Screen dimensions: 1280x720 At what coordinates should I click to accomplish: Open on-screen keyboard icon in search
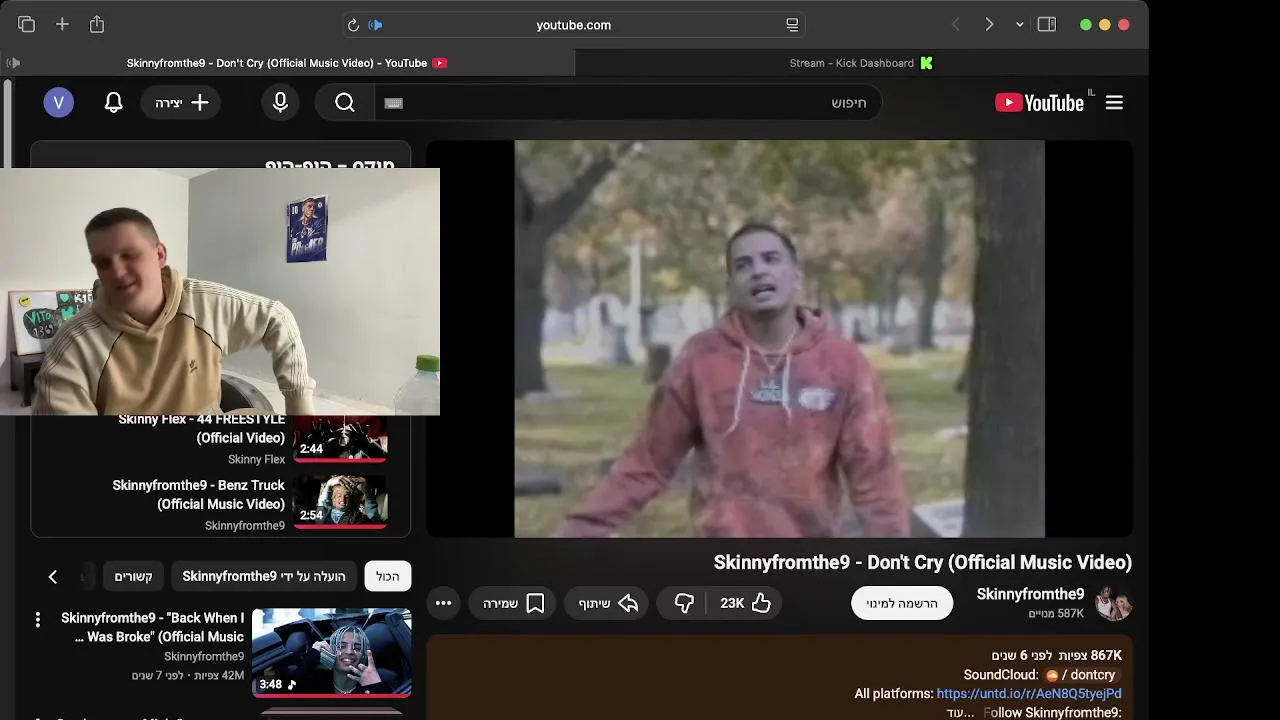click(393, 103)
